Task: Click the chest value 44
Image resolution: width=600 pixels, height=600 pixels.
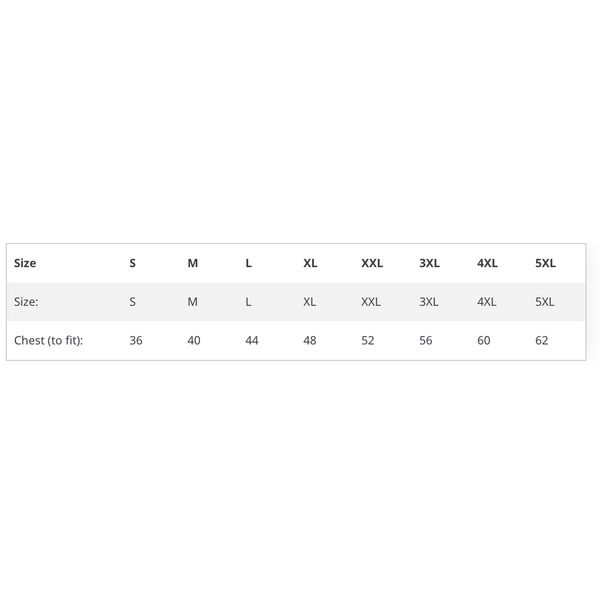Action: [x=252, y=340]
